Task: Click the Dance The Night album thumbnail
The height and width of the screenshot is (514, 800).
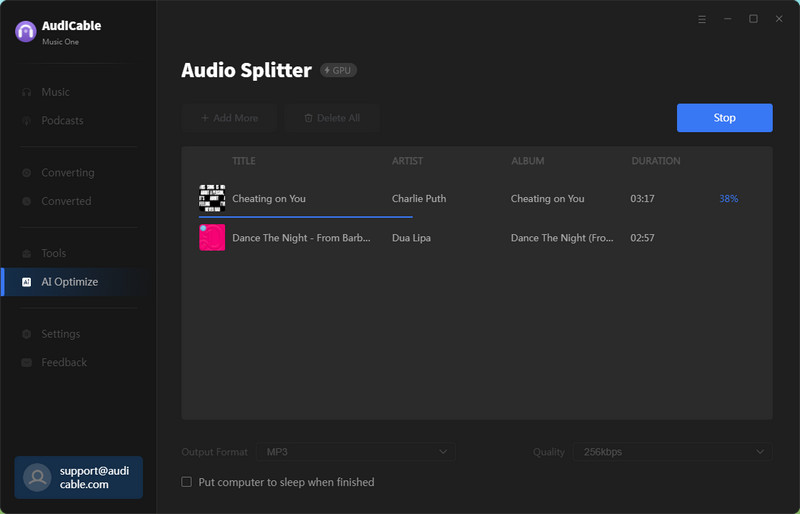Action: coord(212,238)
